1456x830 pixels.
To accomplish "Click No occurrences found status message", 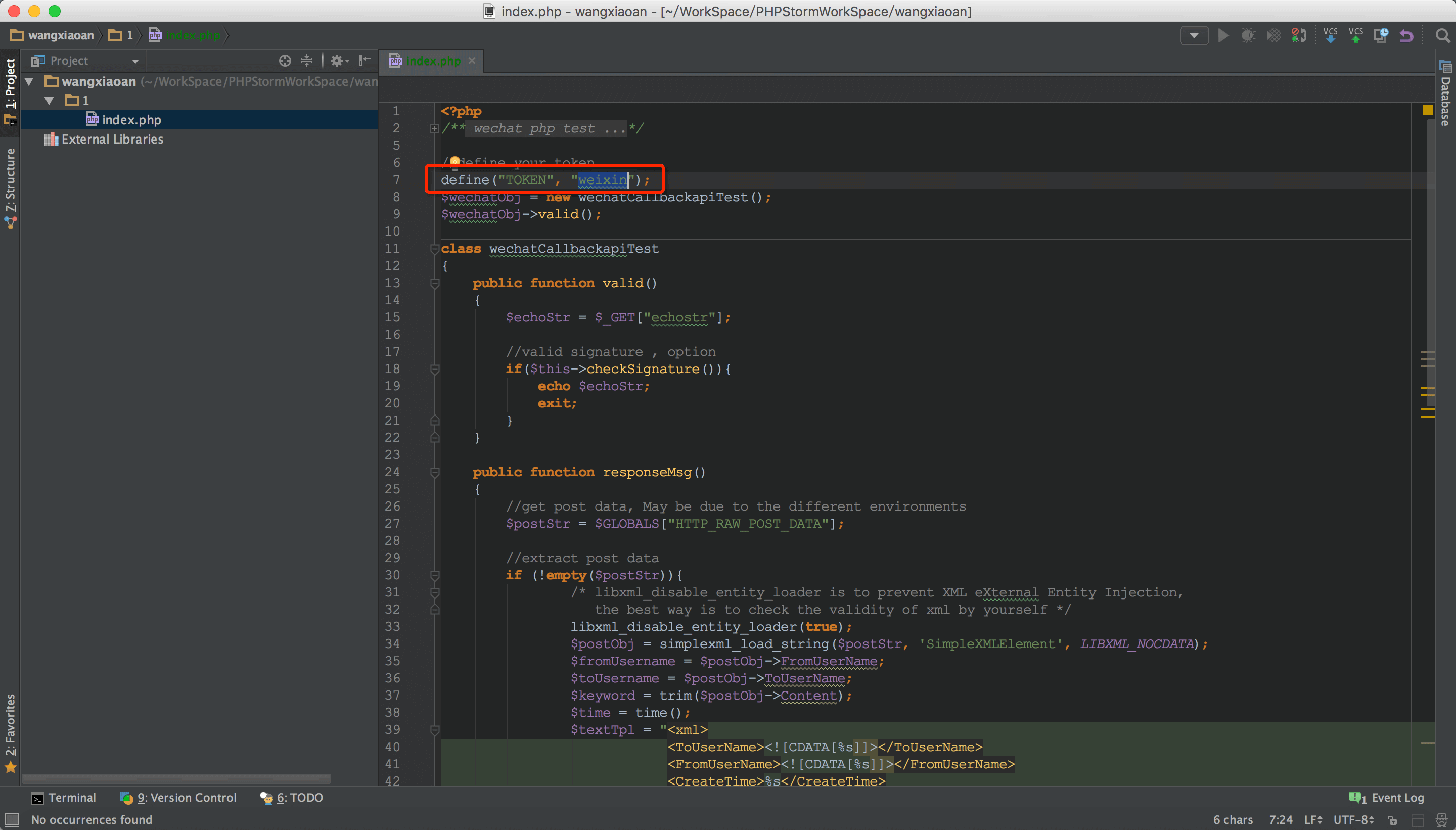I will [x=92, y=820].
